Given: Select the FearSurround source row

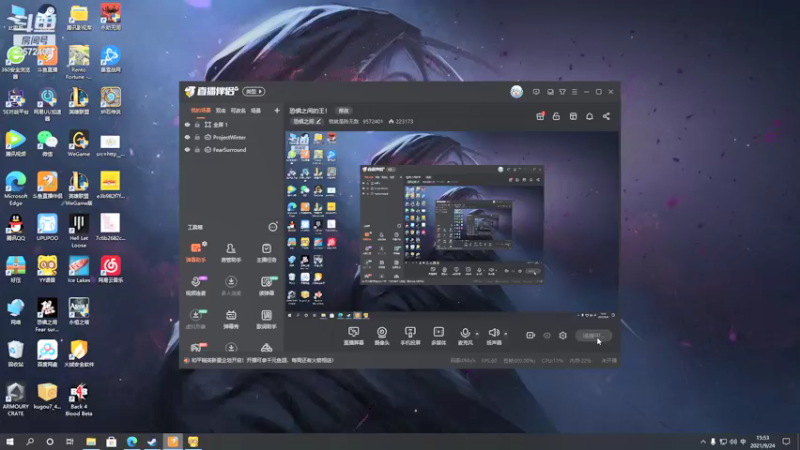Looking at the screenshot, I should click(x=231, y=150).
